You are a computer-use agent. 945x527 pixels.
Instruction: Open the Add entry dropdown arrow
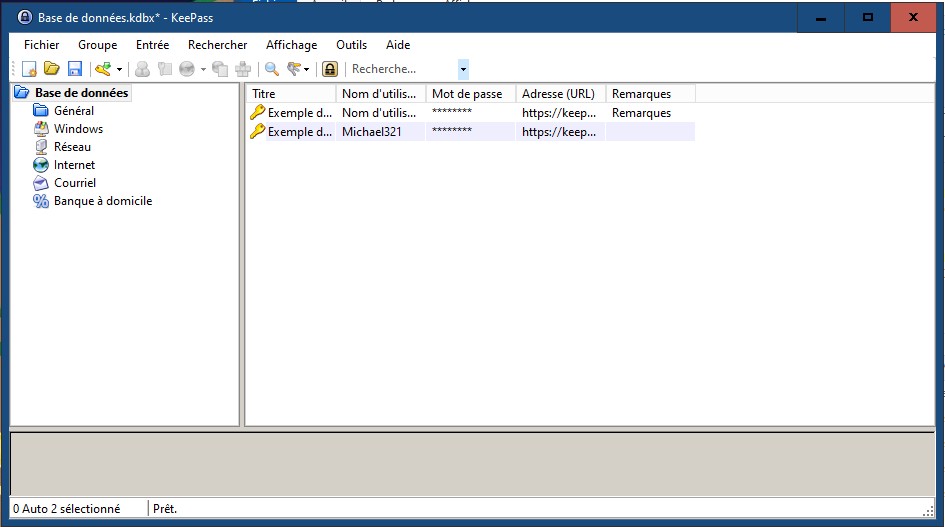119,69
